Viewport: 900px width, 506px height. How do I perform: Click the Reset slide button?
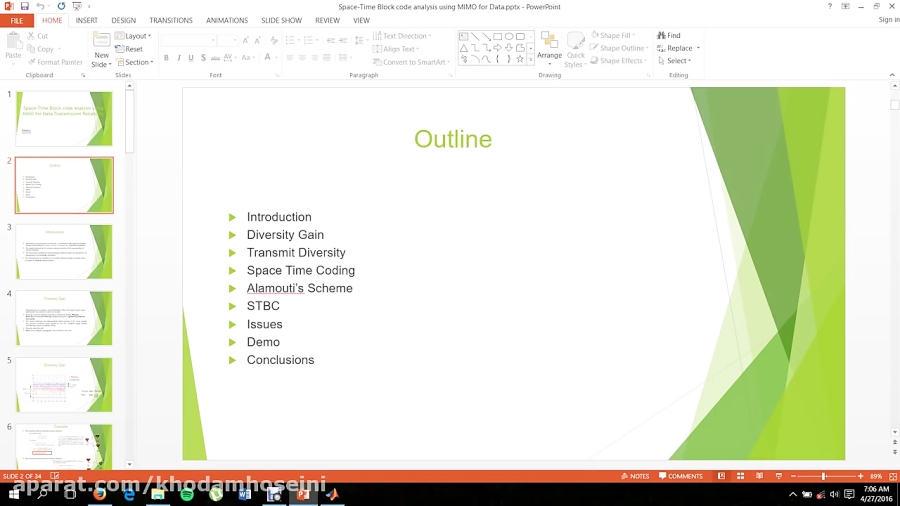pyautogui.click(x=133, y=49)
